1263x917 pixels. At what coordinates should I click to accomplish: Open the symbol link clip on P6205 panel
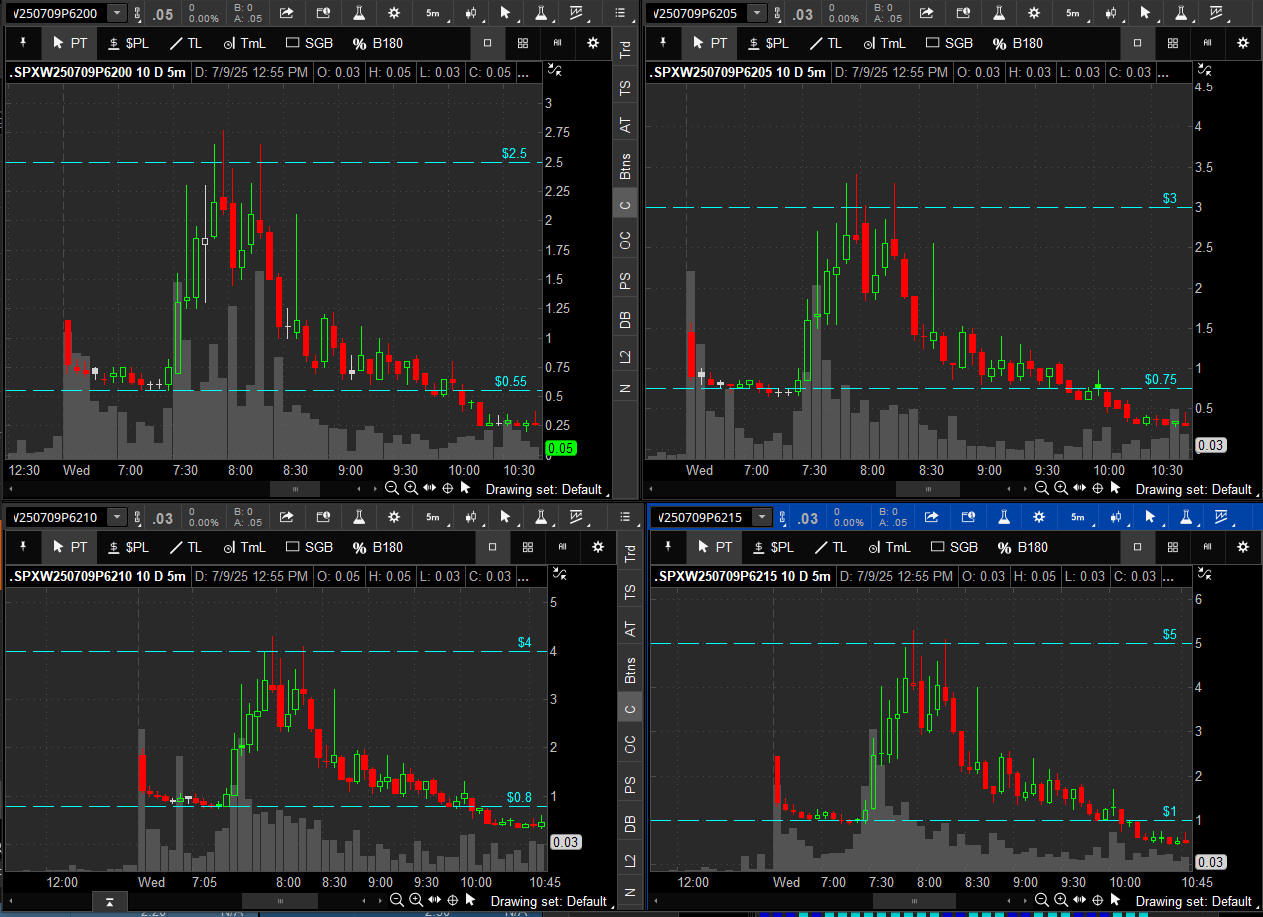(776, 13)
